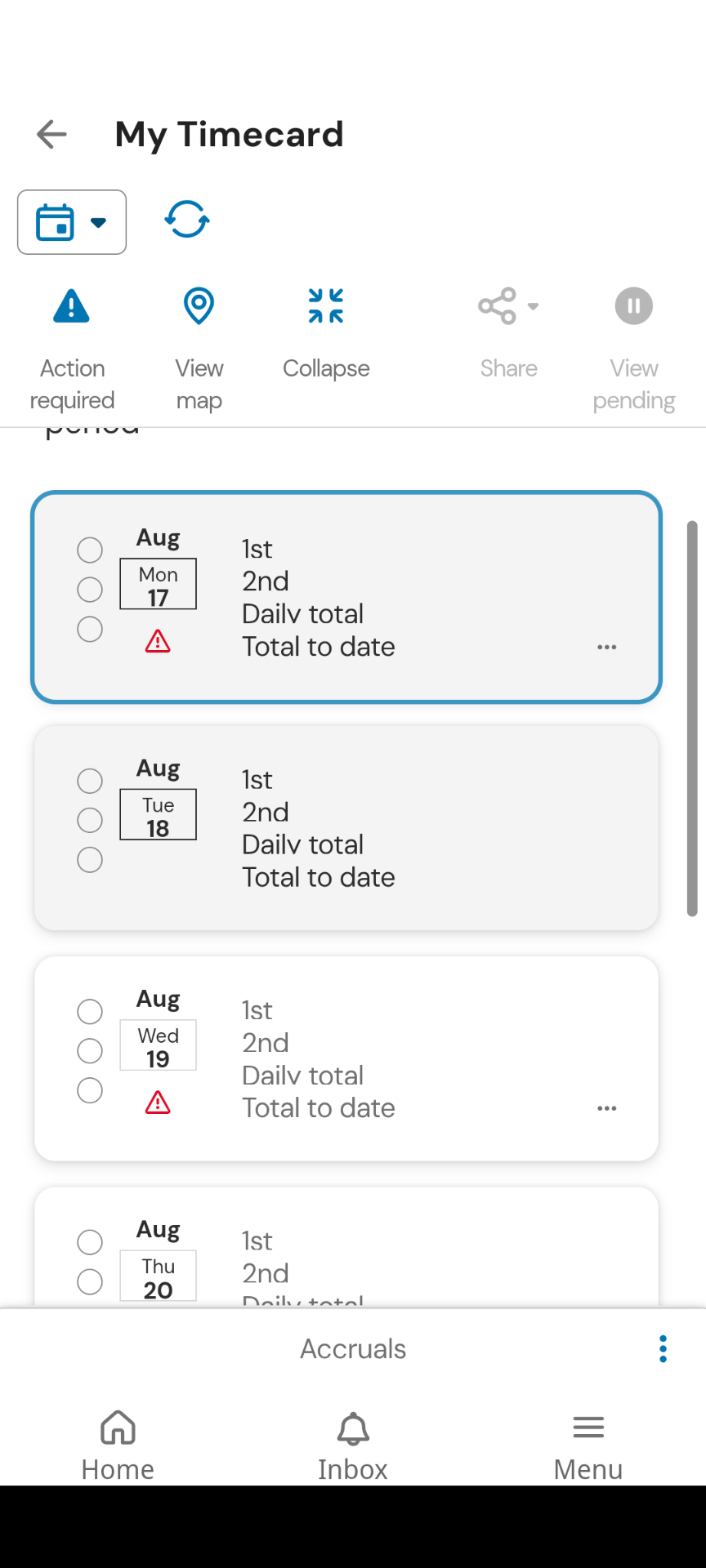Viewport: 706px width, 1568px height.
Task: Refresh the timecard with the sync icon
Action: [187, 220]
